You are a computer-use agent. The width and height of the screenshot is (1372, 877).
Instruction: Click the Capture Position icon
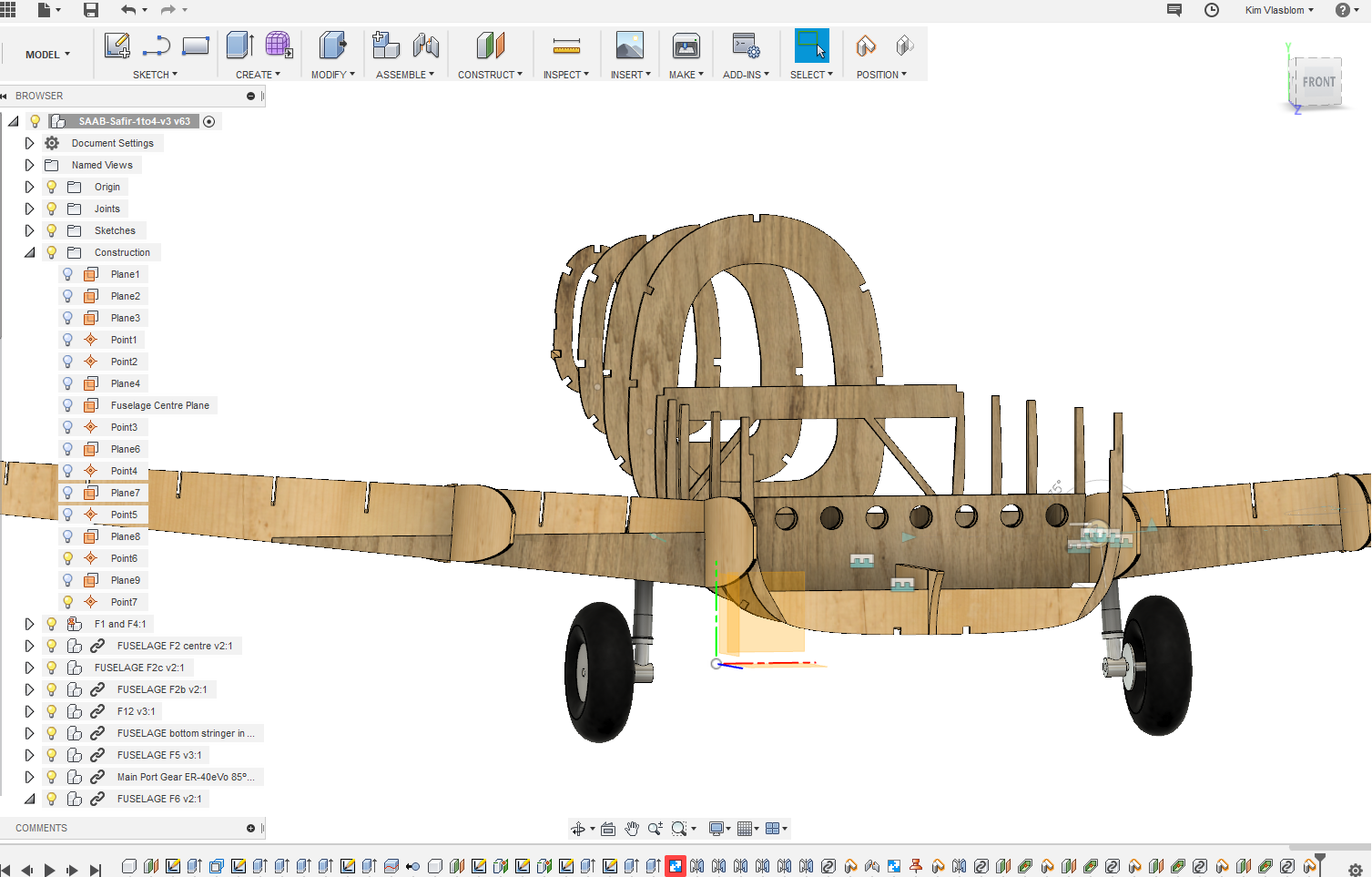click(866, 46)
